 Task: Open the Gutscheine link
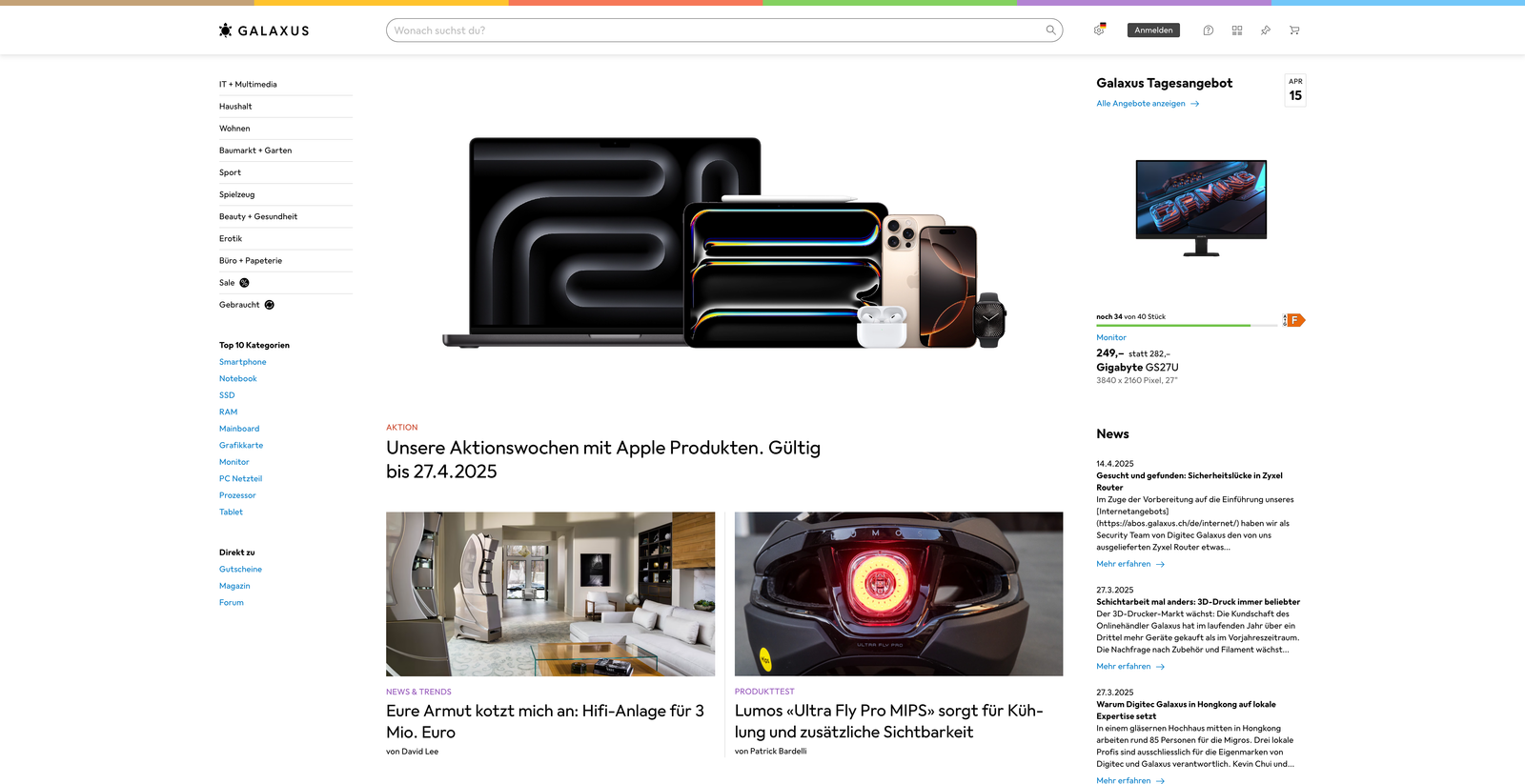point(240,570)
